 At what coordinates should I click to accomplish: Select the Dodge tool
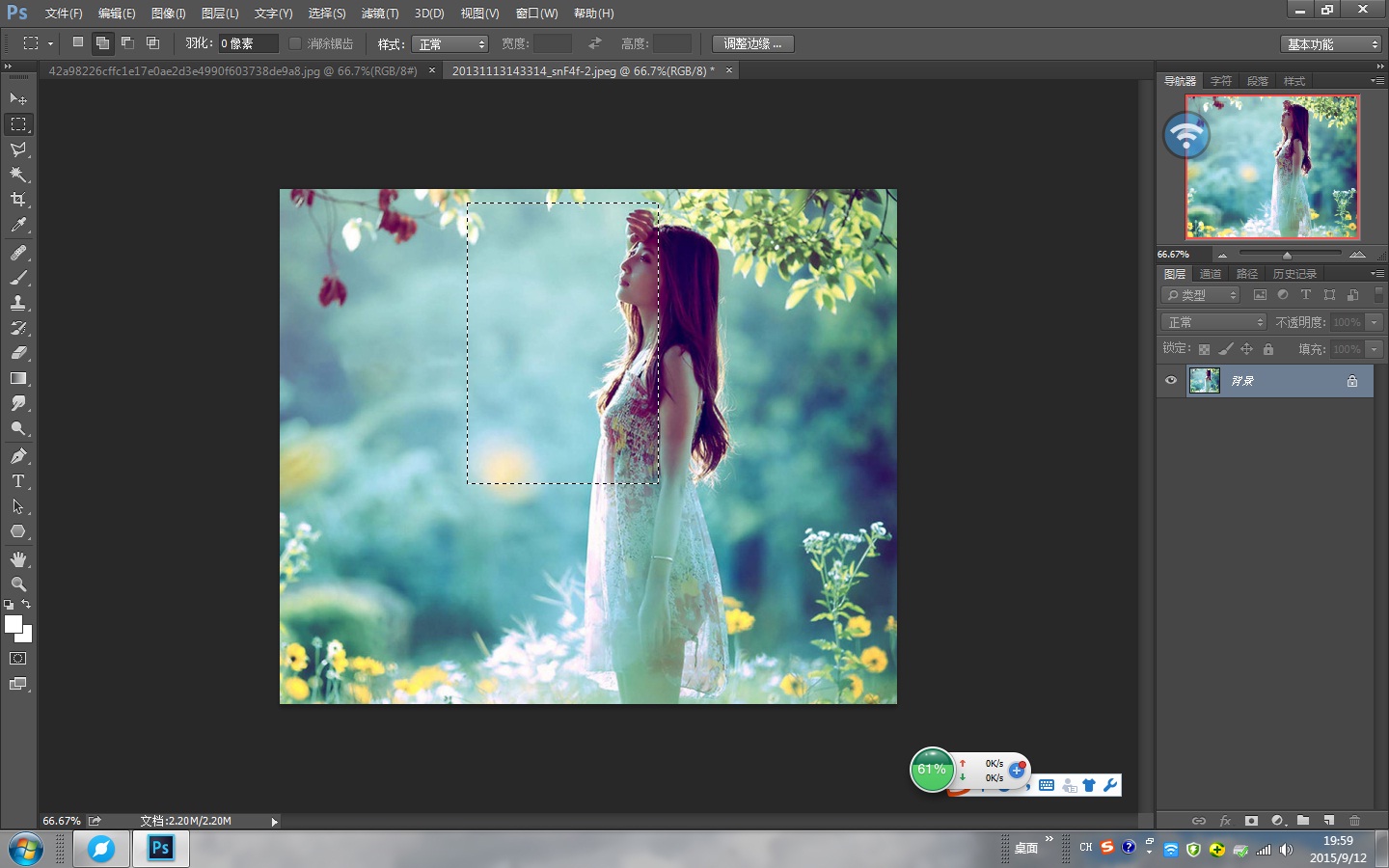[x=18, y=428]
